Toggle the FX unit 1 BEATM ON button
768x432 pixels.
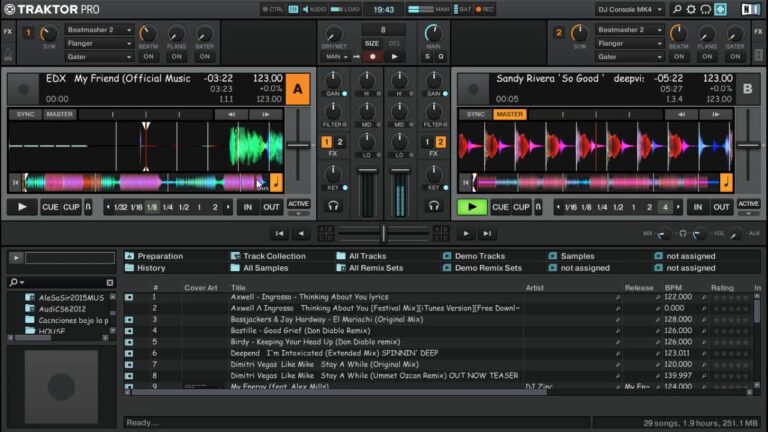(148, 57)
